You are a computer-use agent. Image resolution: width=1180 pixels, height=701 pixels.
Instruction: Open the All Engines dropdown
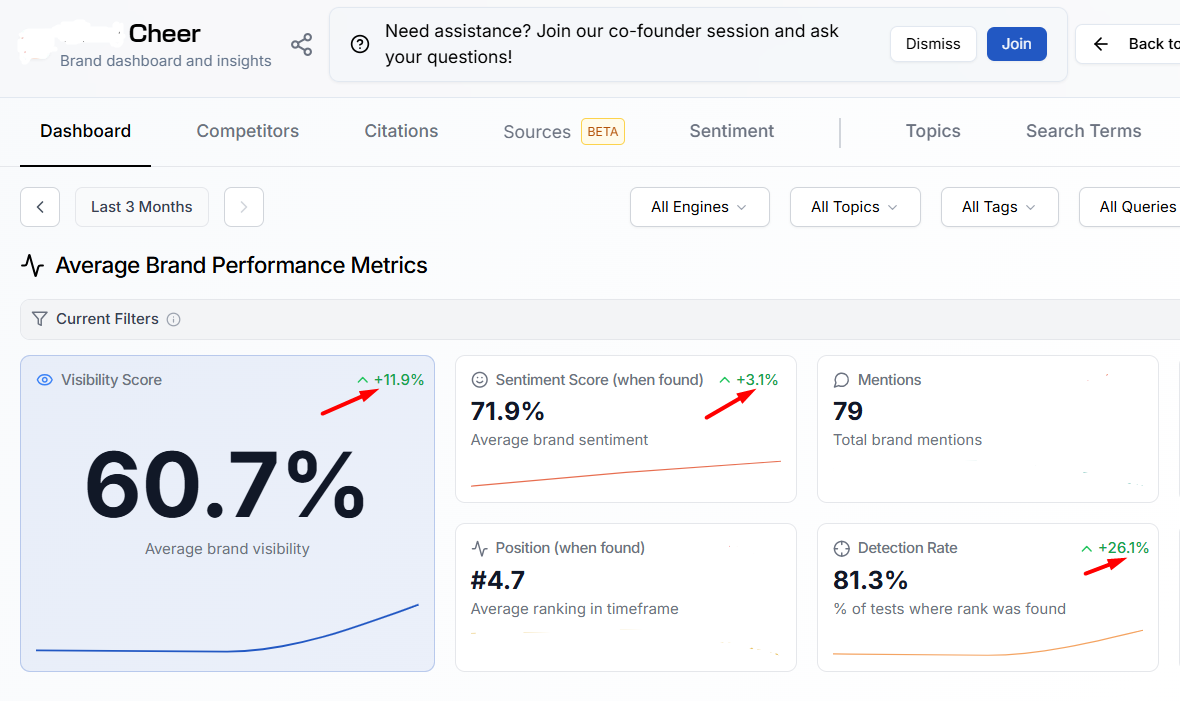(x=699, y=207)
